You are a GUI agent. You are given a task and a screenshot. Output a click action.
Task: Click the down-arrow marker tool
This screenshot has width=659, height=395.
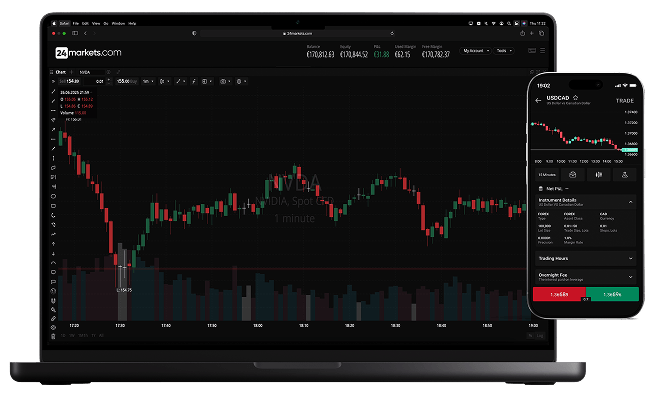point(53,253)
